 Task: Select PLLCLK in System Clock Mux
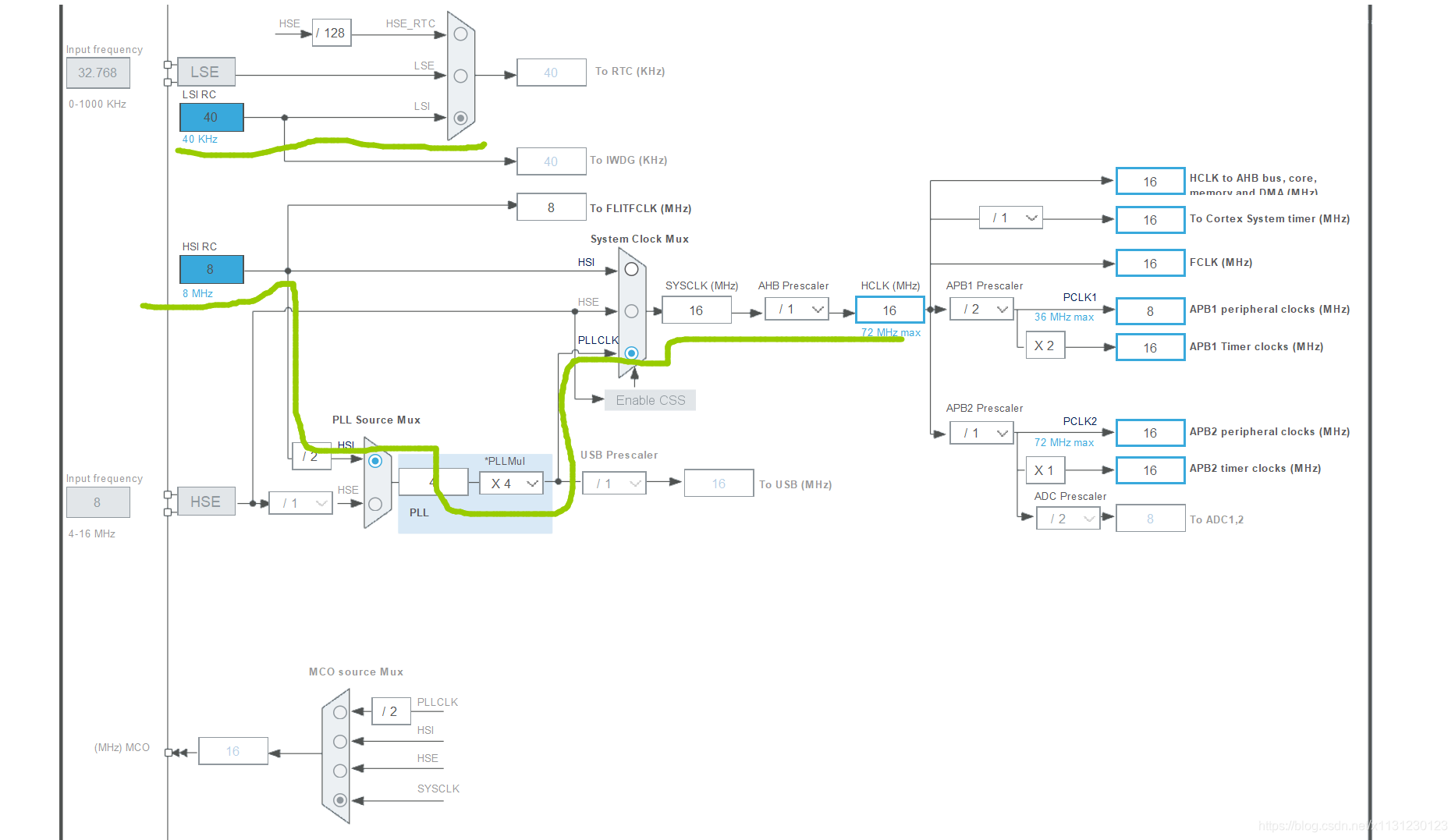631,353
